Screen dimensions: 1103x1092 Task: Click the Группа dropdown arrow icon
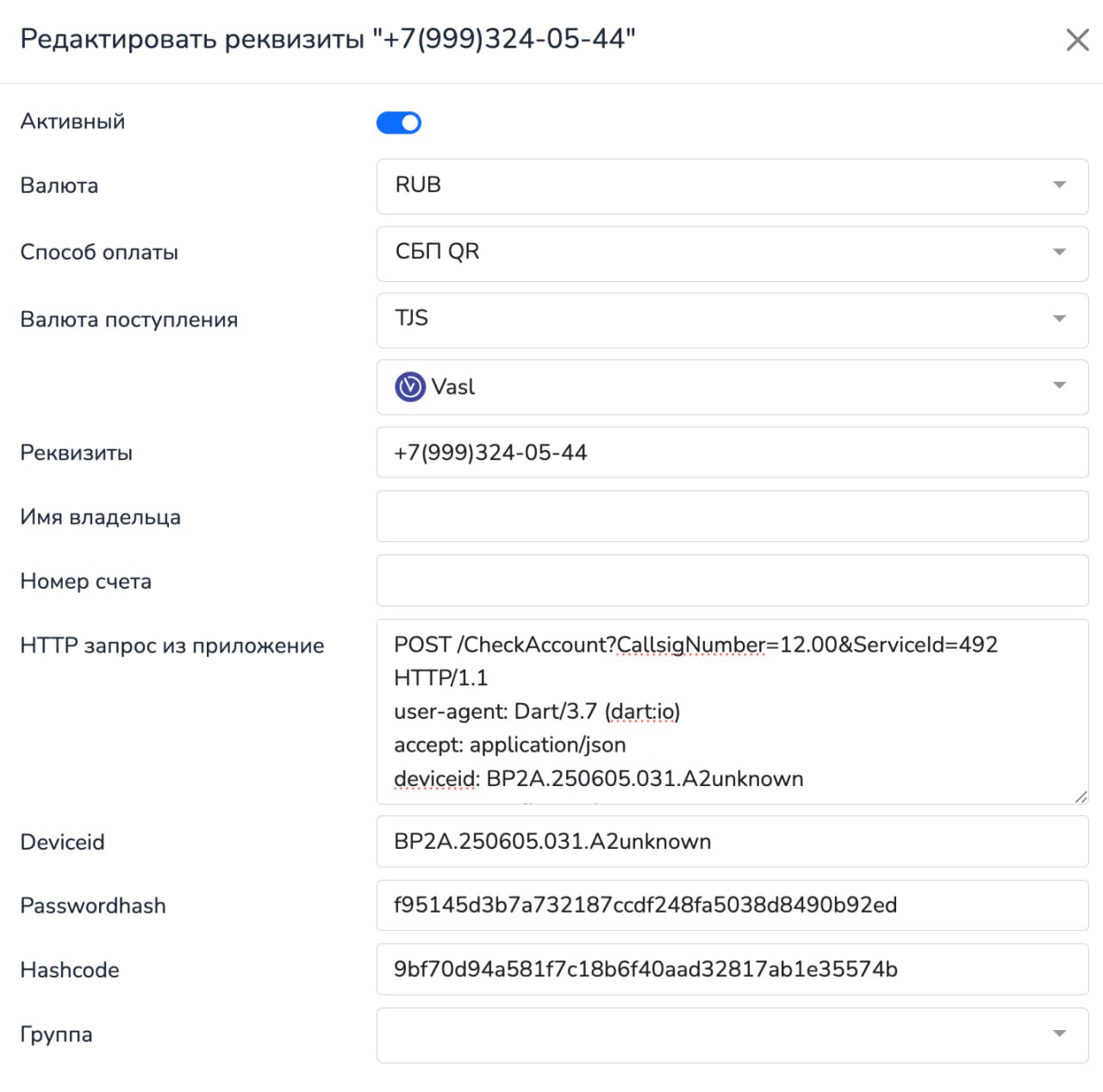point(1060,1034)
